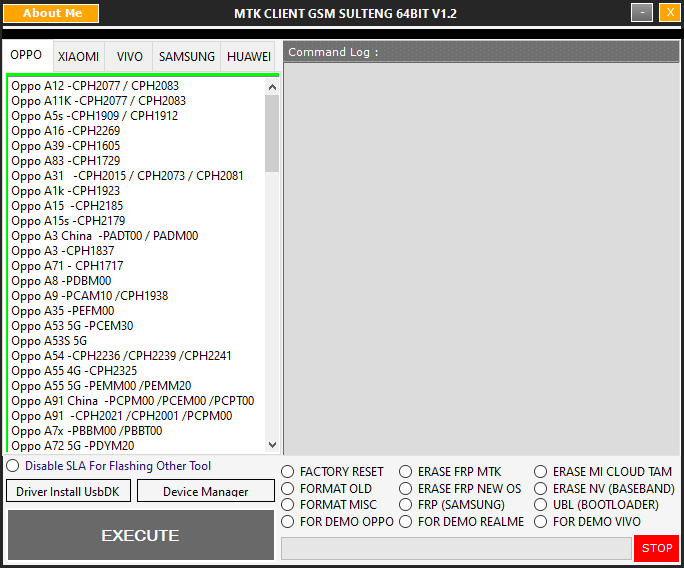This screenshot has width=684, height=568.
Task: Switch to the SAMSUNG tab
Action: 187,57
